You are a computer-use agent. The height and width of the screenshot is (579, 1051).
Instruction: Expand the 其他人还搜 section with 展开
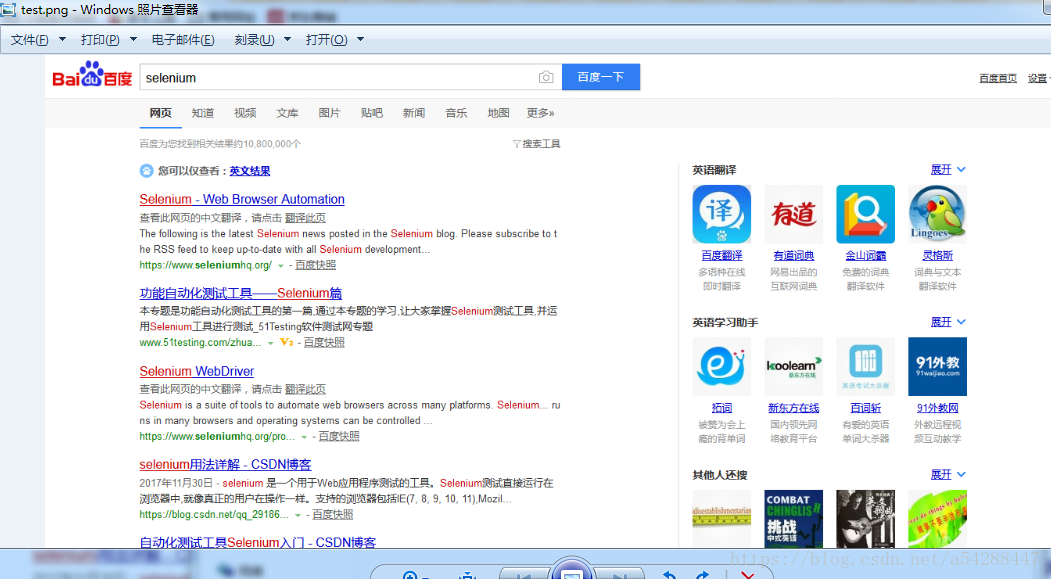[948, 474]
